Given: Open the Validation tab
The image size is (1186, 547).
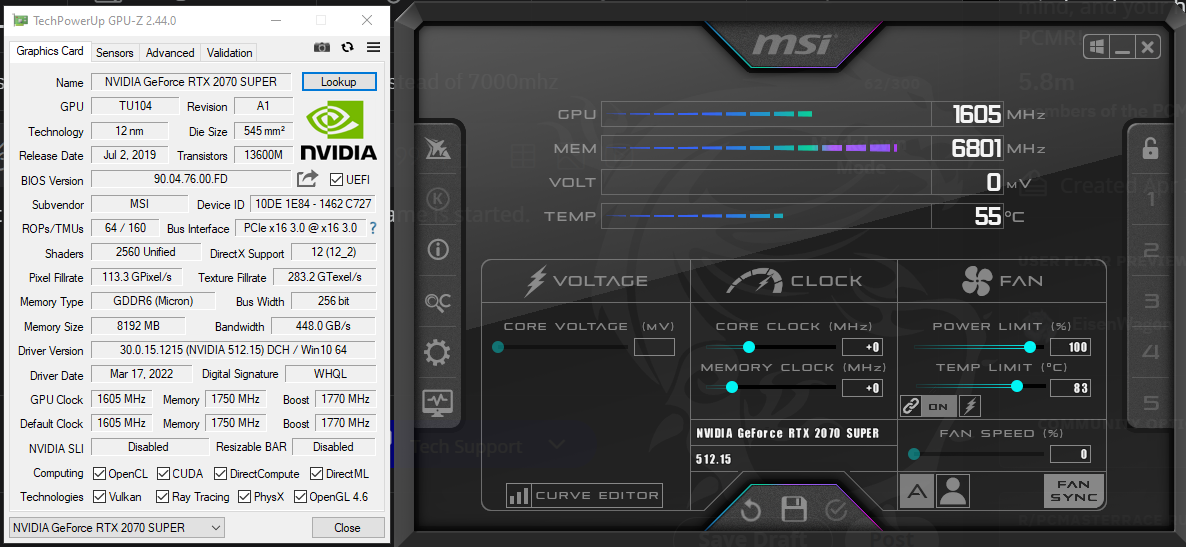Looking at the screenshot, I should [x=229, y=52].
